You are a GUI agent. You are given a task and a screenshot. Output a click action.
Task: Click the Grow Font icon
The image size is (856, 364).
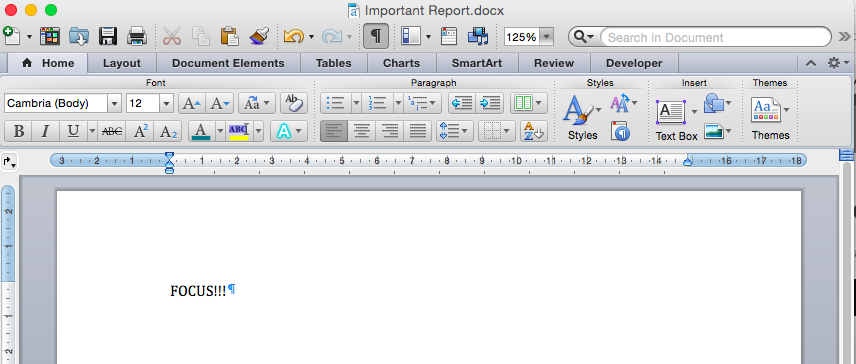coord(192,103)
